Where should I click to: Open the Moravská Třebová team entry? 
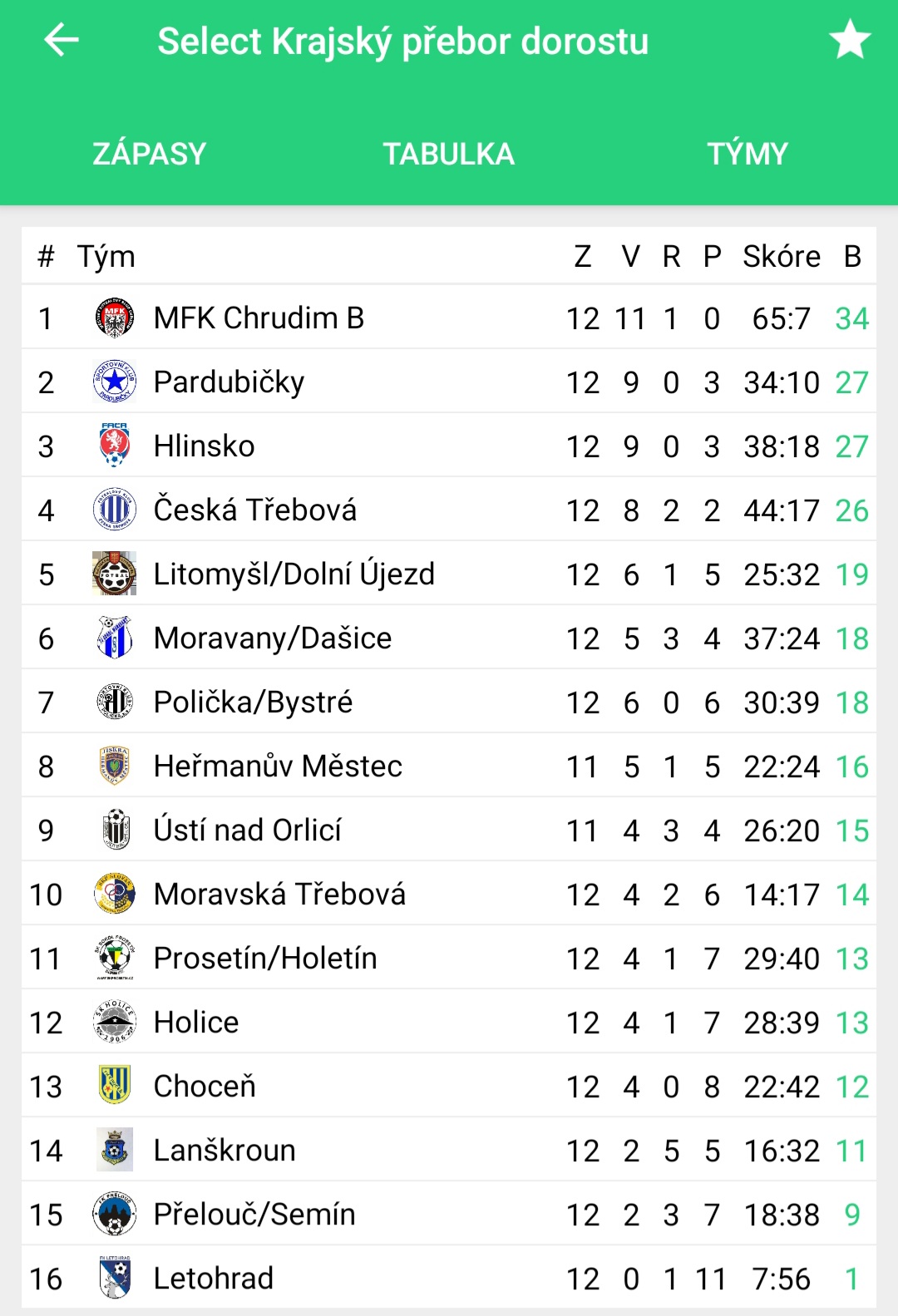449,894
